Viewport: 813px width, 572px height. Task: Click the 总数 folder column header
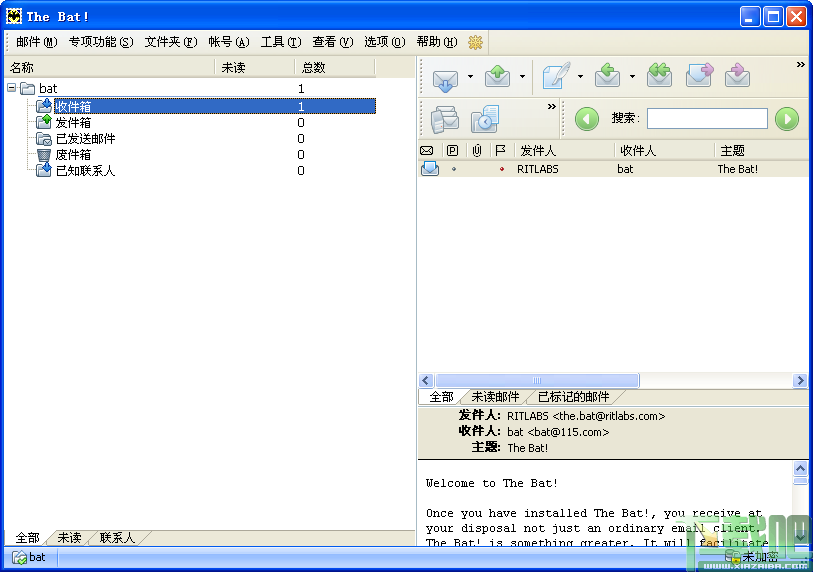click(335, 67)
